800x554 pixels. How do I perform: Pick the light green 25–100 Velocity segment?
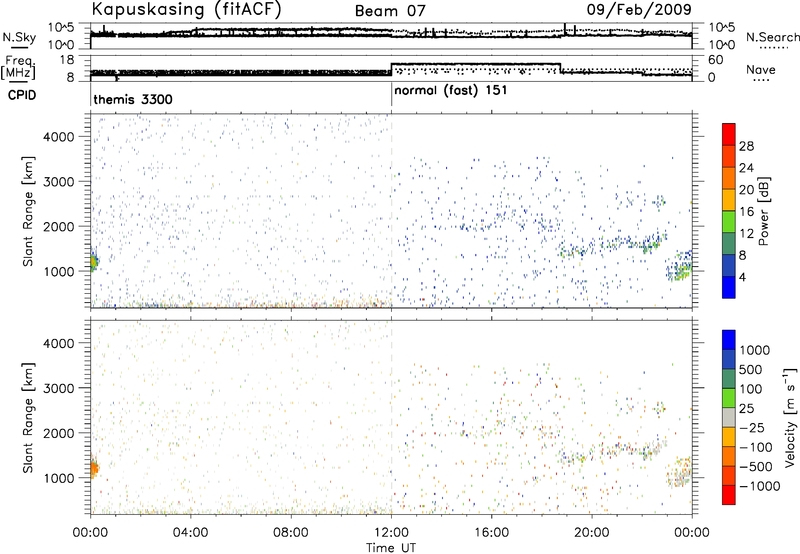729,398
